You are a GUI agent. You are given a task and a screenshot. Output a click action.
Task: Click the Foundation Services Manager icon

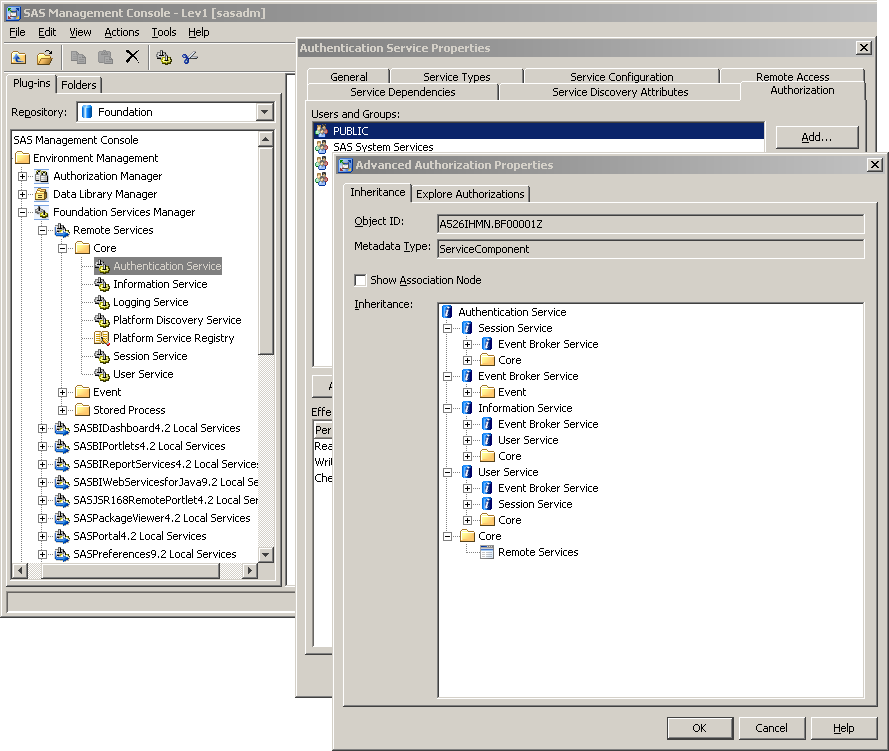[x=41, y=213]
